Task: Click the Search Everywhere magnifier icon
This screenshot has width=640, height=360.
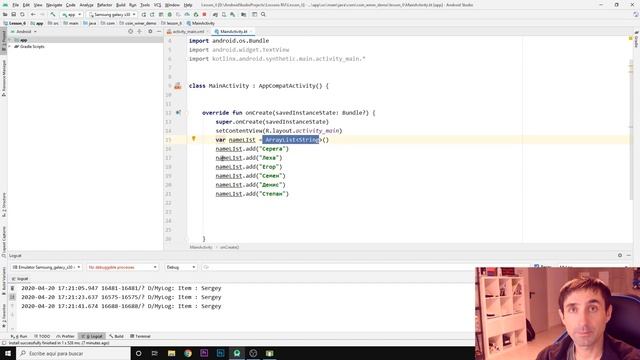Action: point(263,14)
